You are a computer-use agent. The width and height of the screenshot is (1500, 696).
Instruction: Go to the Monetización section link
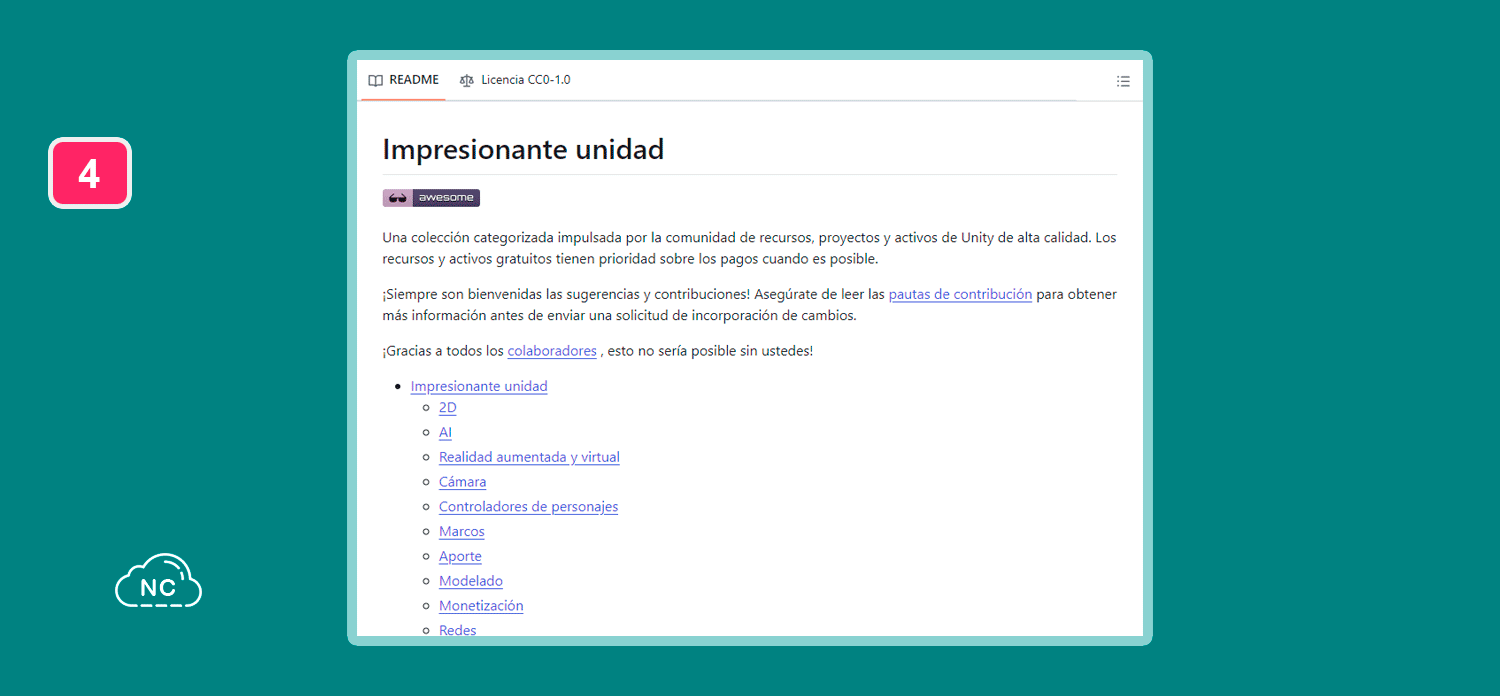click(481, 606)
